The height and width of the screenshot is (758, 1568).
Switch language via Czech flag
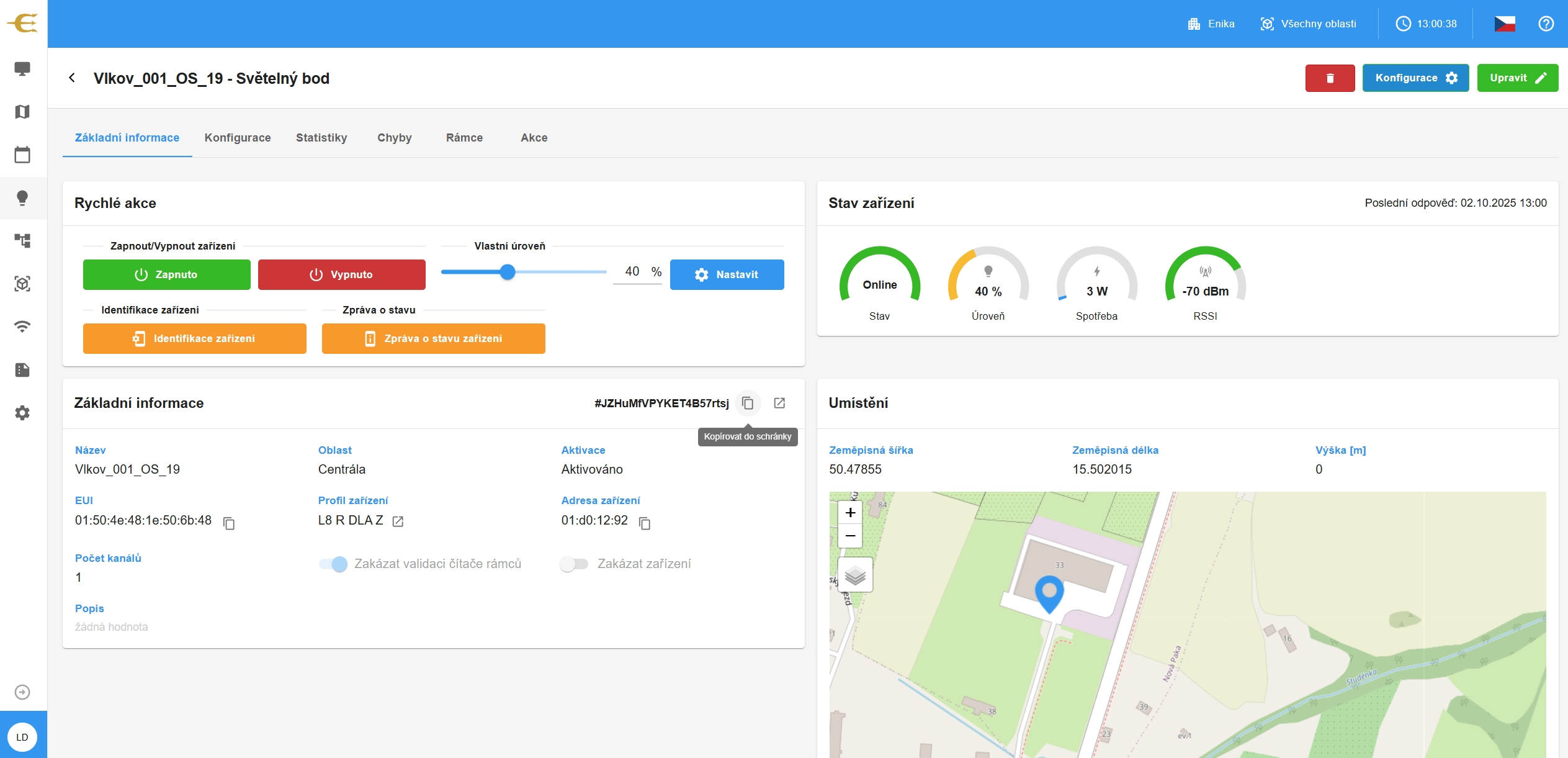point(1504,24)
